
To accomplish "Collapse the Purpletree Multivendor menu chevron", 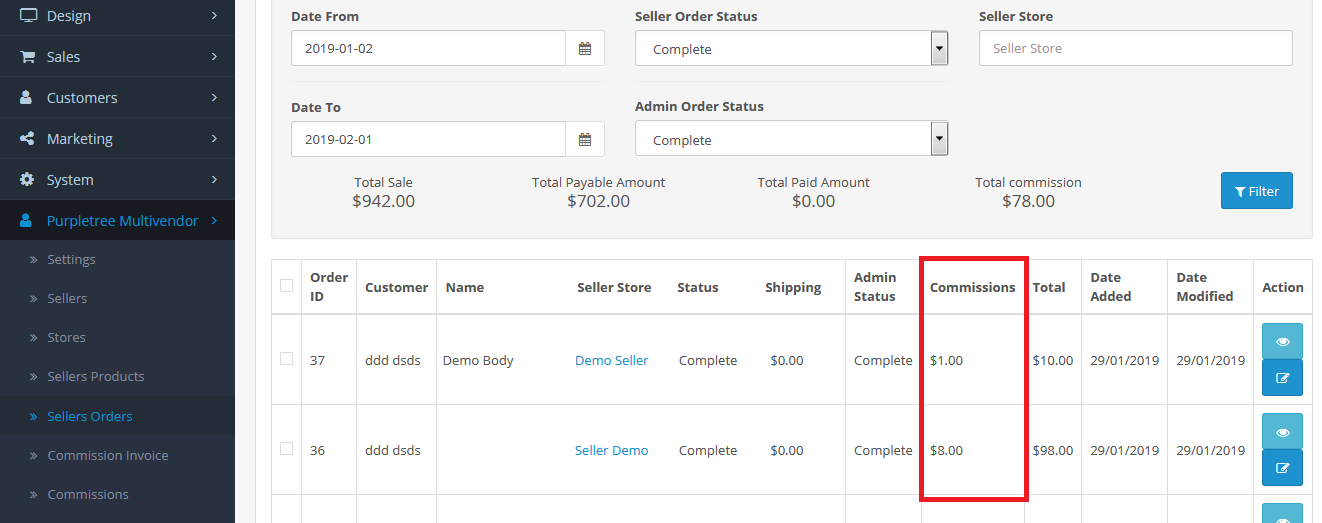I will pyautogui.click(x=214, y=221).
